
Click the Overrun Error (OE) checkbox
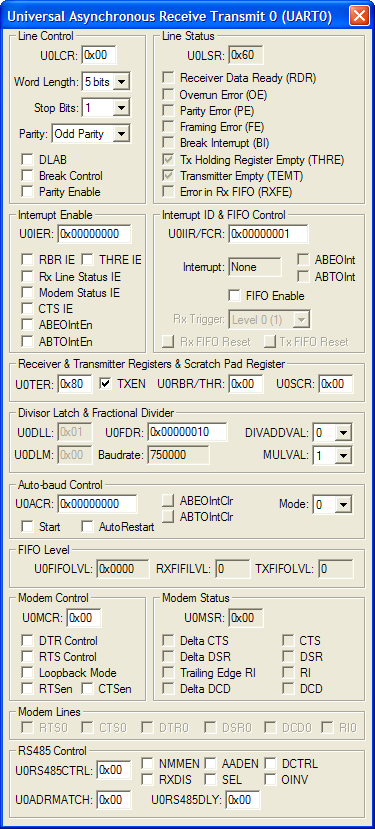168,95
